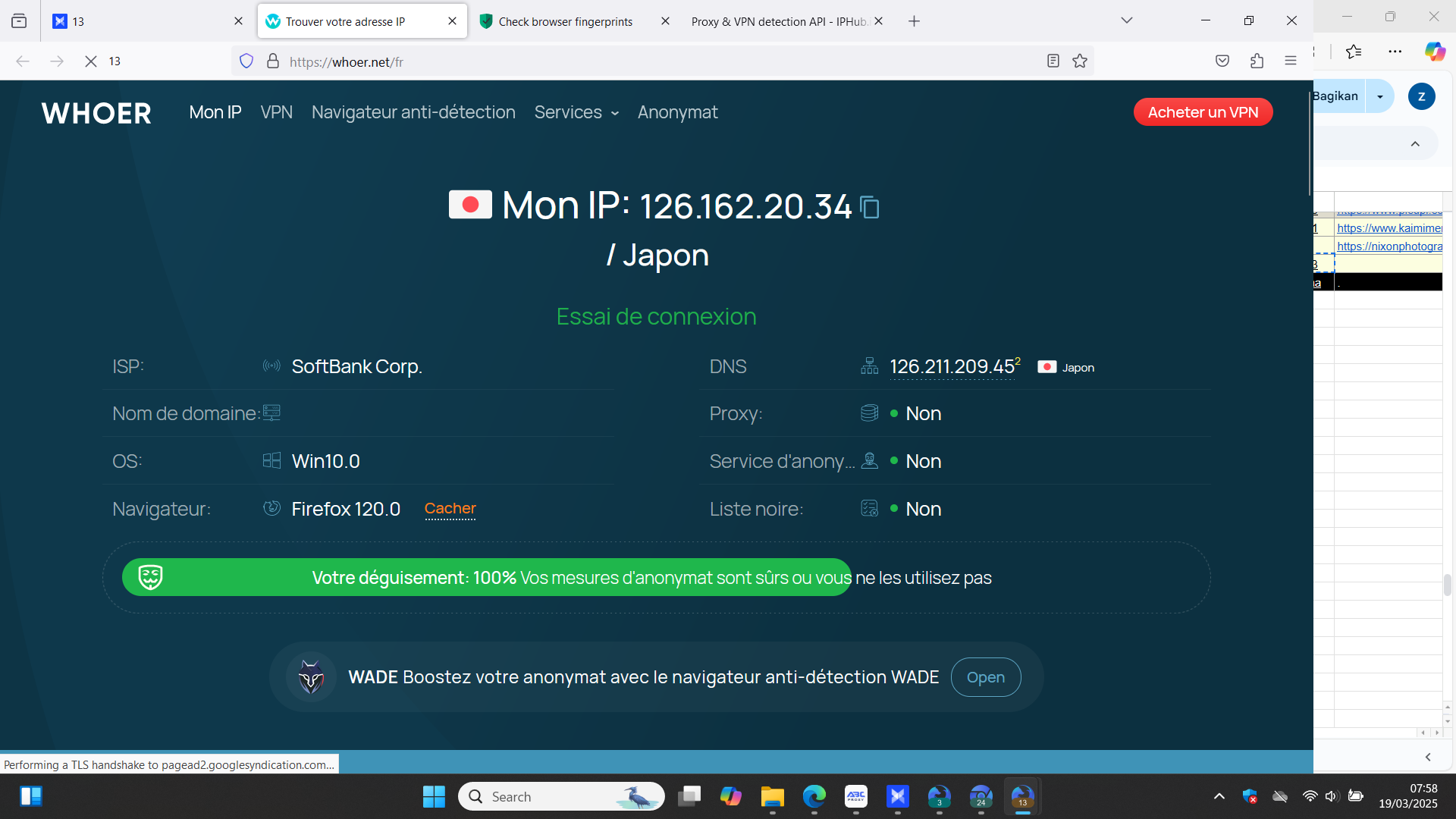
Task: Click the Mon IP 126.162.20.34 heading
Action: pyautogui.click(x=677, y=206)
